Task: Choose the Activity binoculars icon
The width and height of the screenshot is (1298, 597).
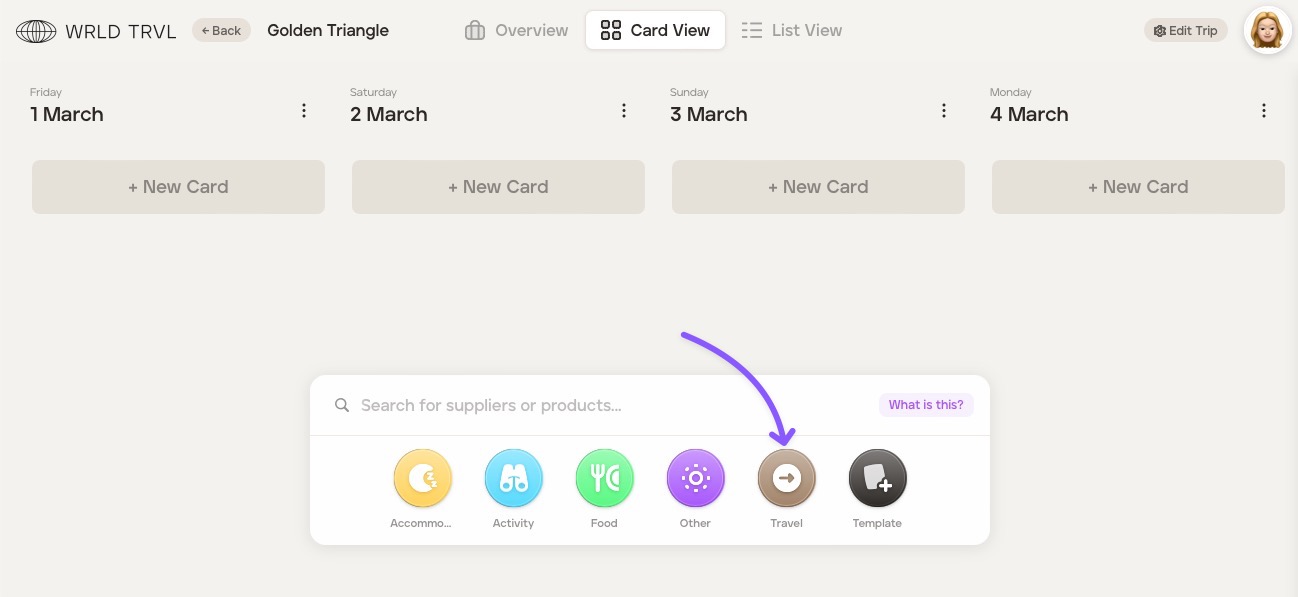Action: [513, 479]
